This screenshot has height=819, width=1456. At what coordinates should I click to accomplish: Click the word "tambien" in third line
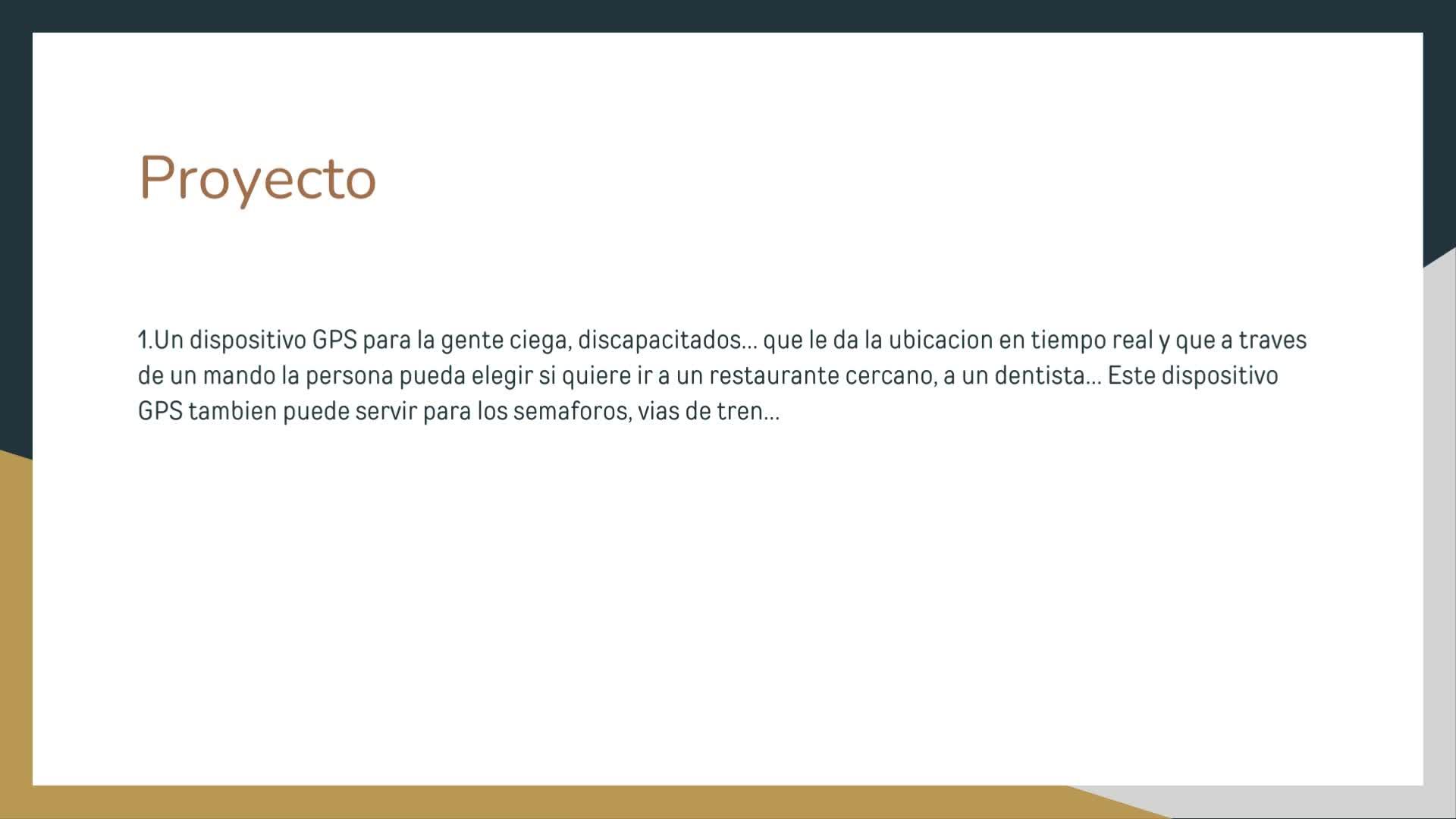232,411
